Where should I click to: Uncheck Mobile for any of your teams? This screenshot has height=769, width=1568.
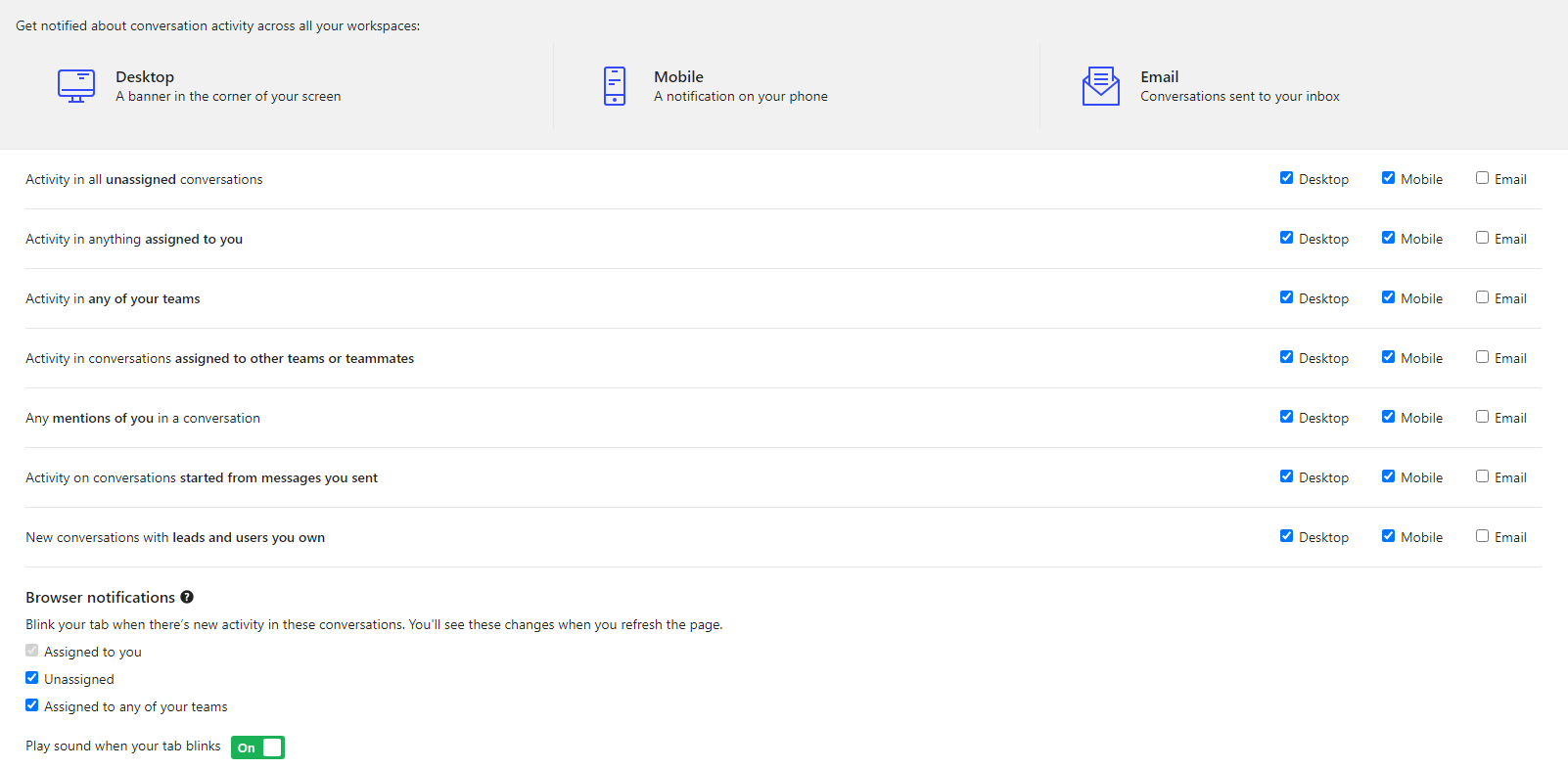click(x=1388, y=297)
